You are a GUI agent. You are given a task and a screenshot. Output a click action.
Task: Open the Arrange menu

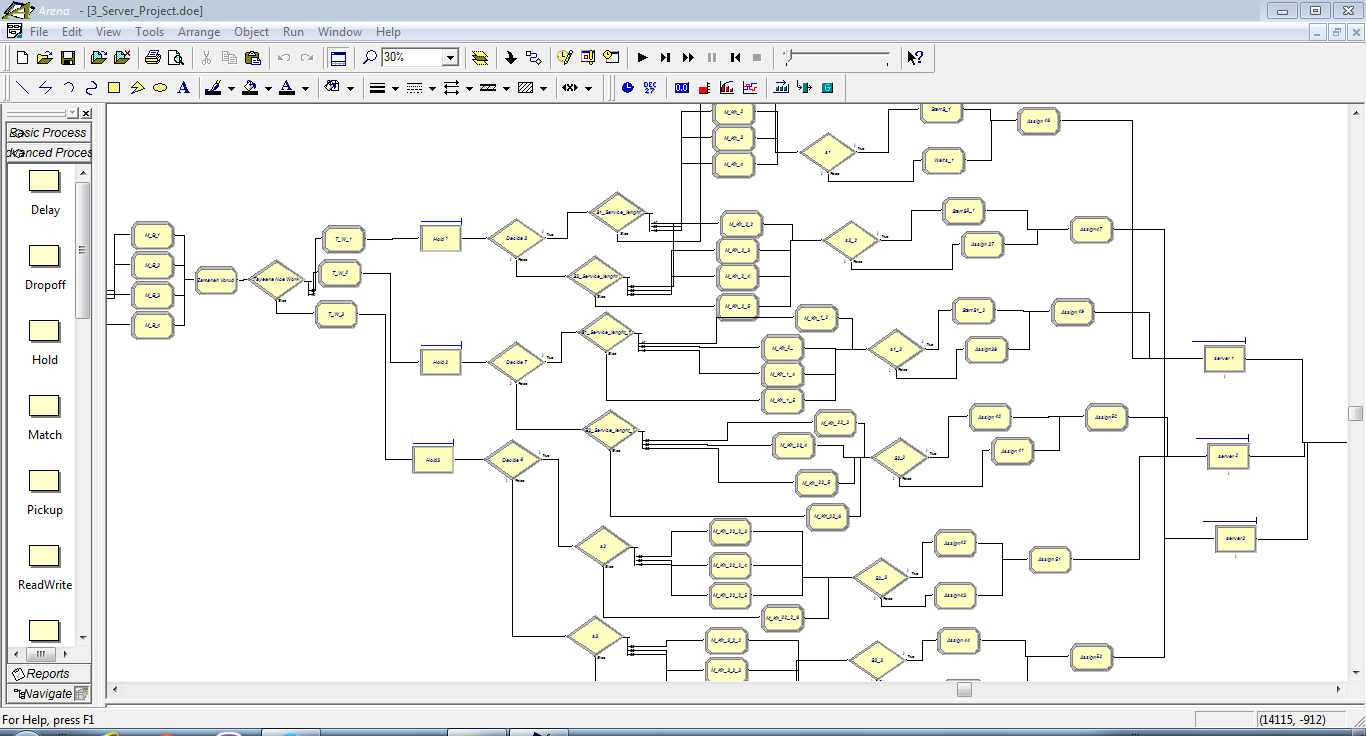(x=199, y=32)
